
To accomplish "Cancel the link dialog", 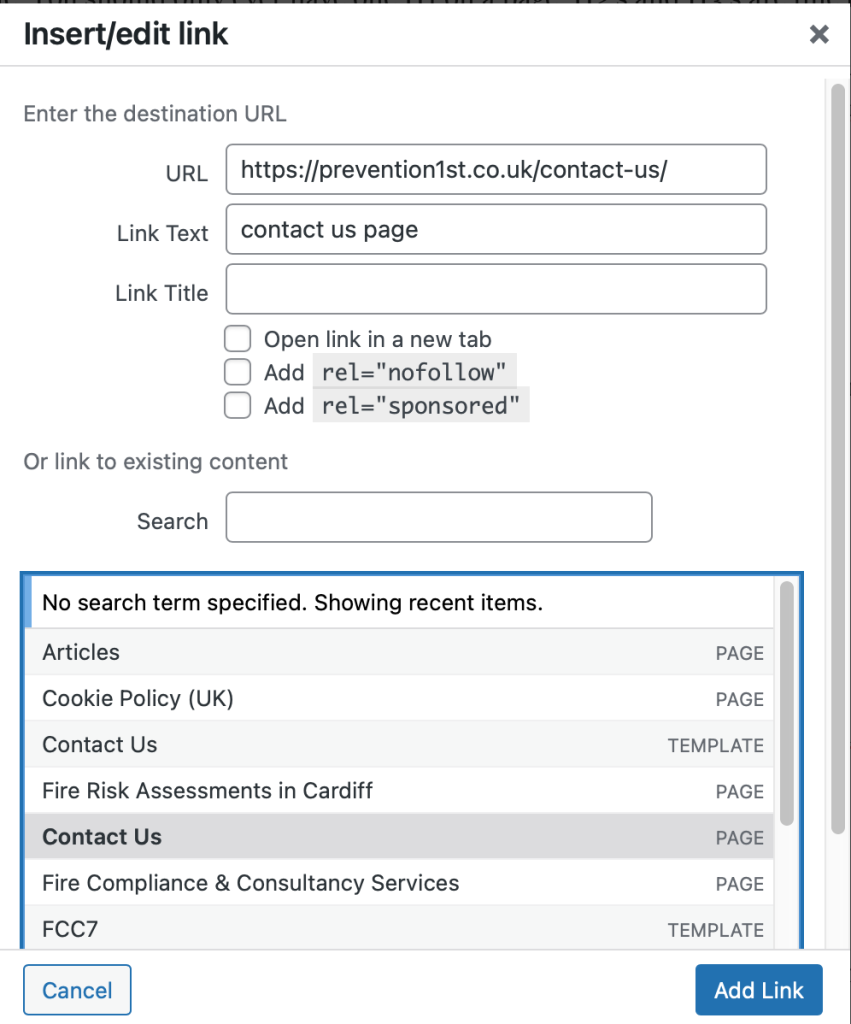I will 77,991.
